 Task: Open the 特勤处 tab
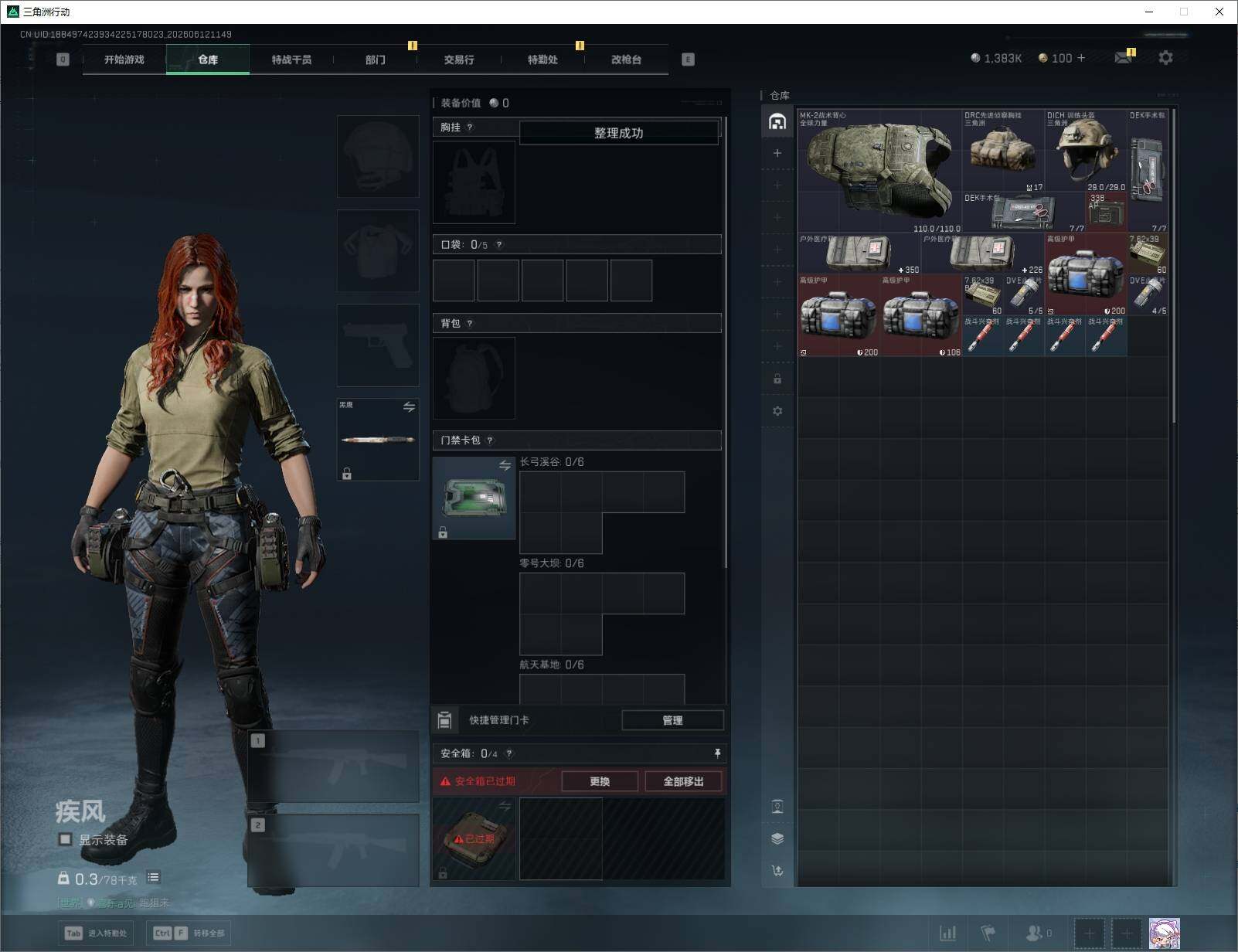pyautogui.click(x=542, y=59)
